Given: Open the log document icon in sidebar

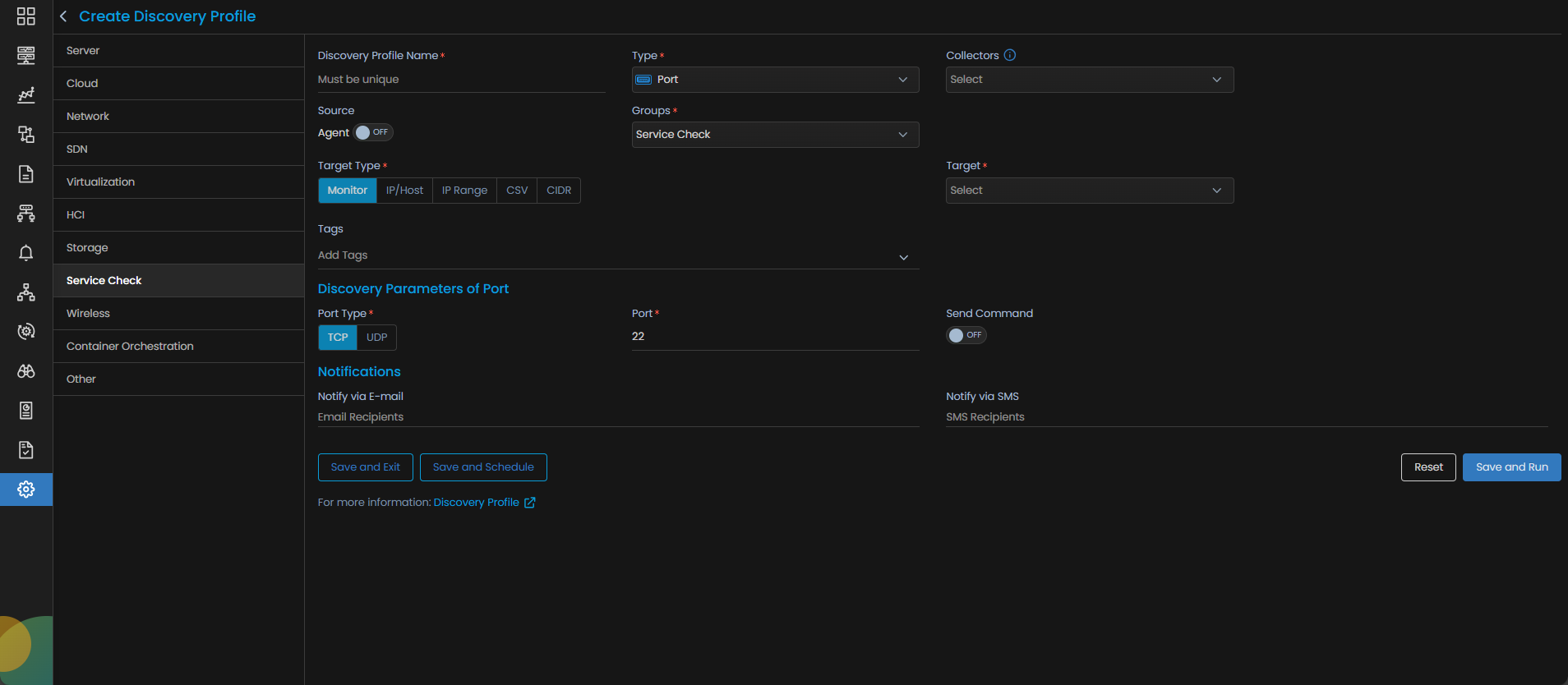Looking at the screenshot, I should (26, 174).
